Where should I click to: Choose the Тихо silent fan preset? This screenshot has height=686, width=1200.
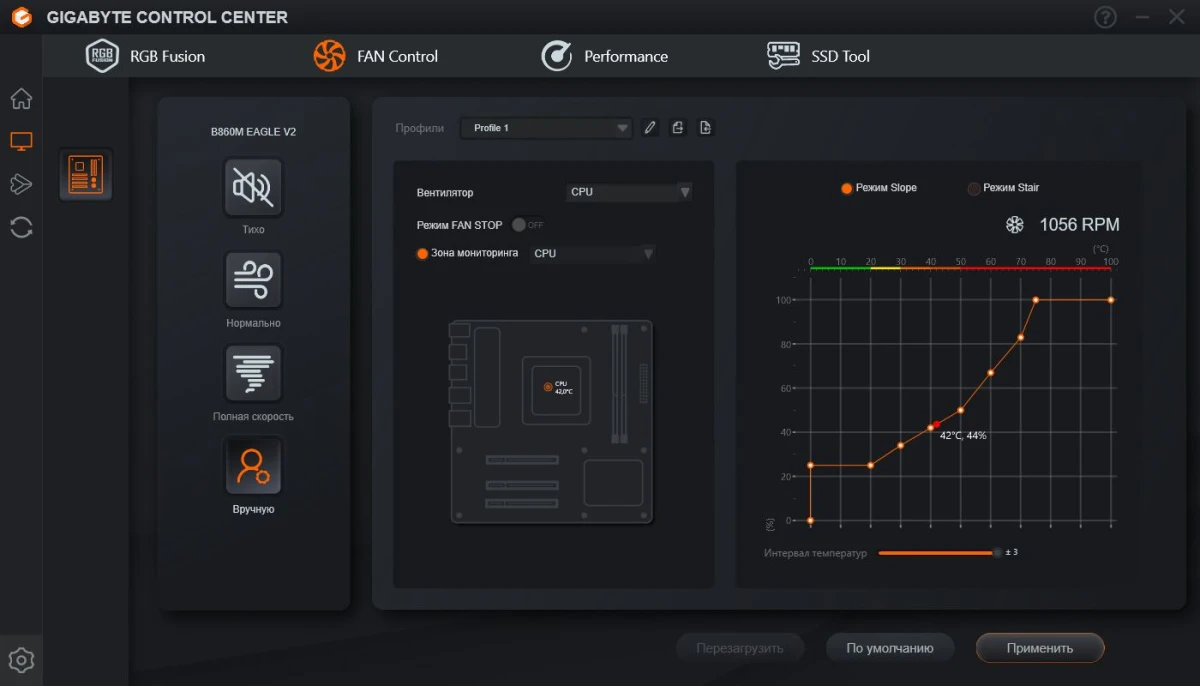click(253, 187)
